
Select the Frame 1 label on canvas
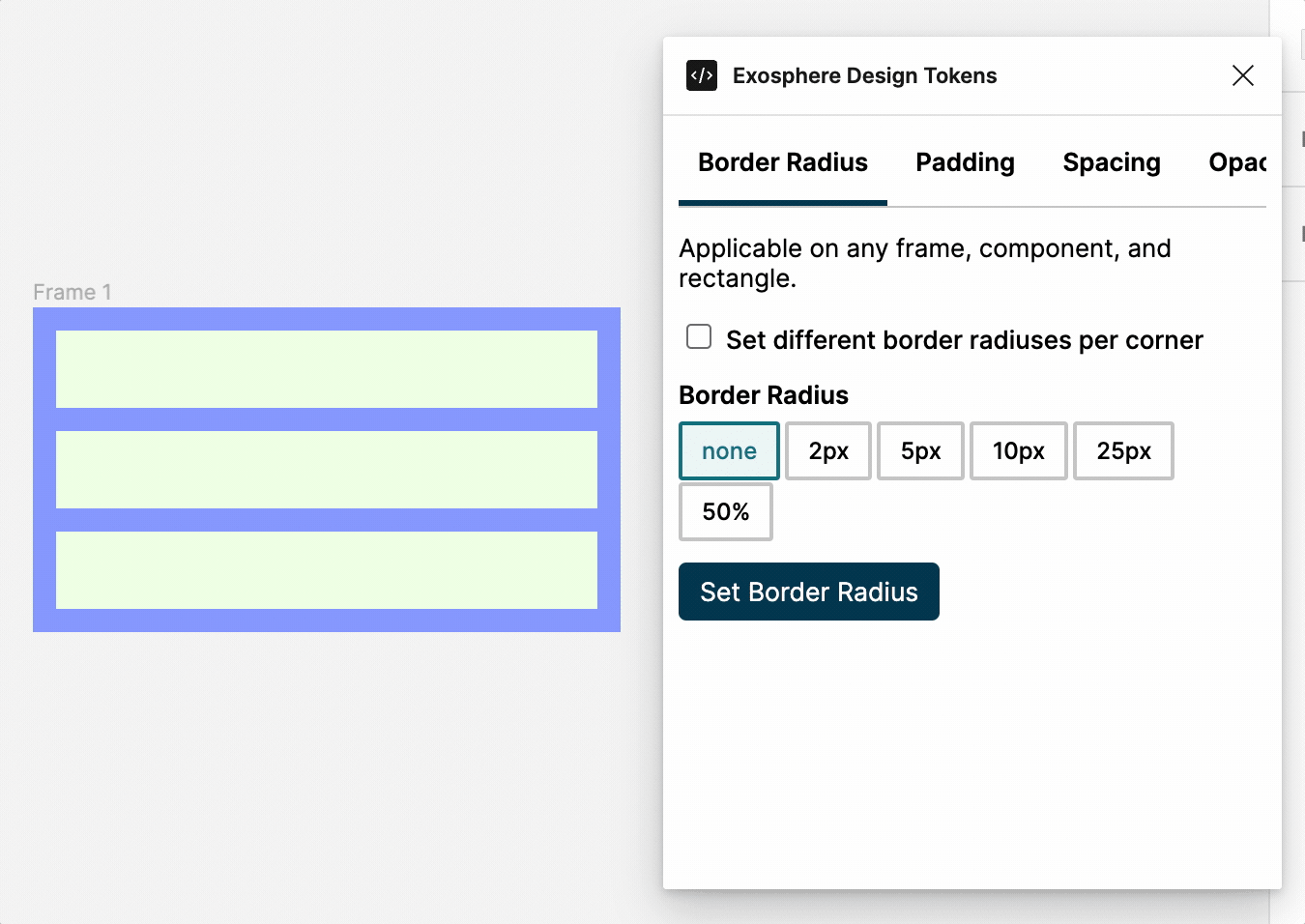pos(72,292)
